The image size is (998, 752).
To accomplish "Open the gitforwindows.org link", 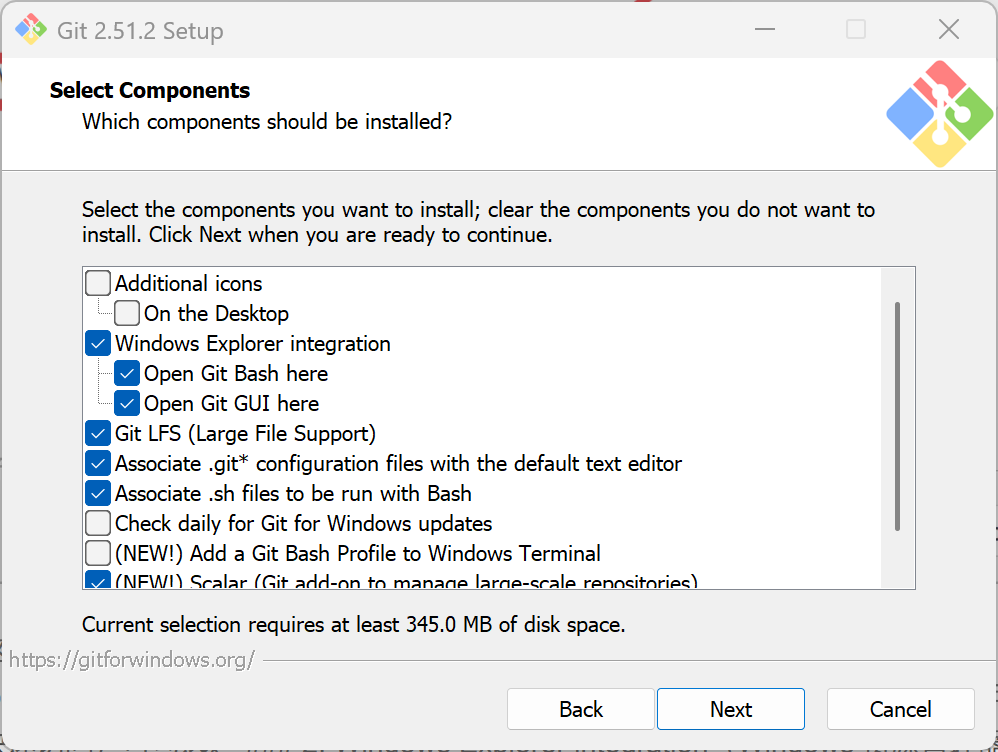I will click(x=132, y=660).
